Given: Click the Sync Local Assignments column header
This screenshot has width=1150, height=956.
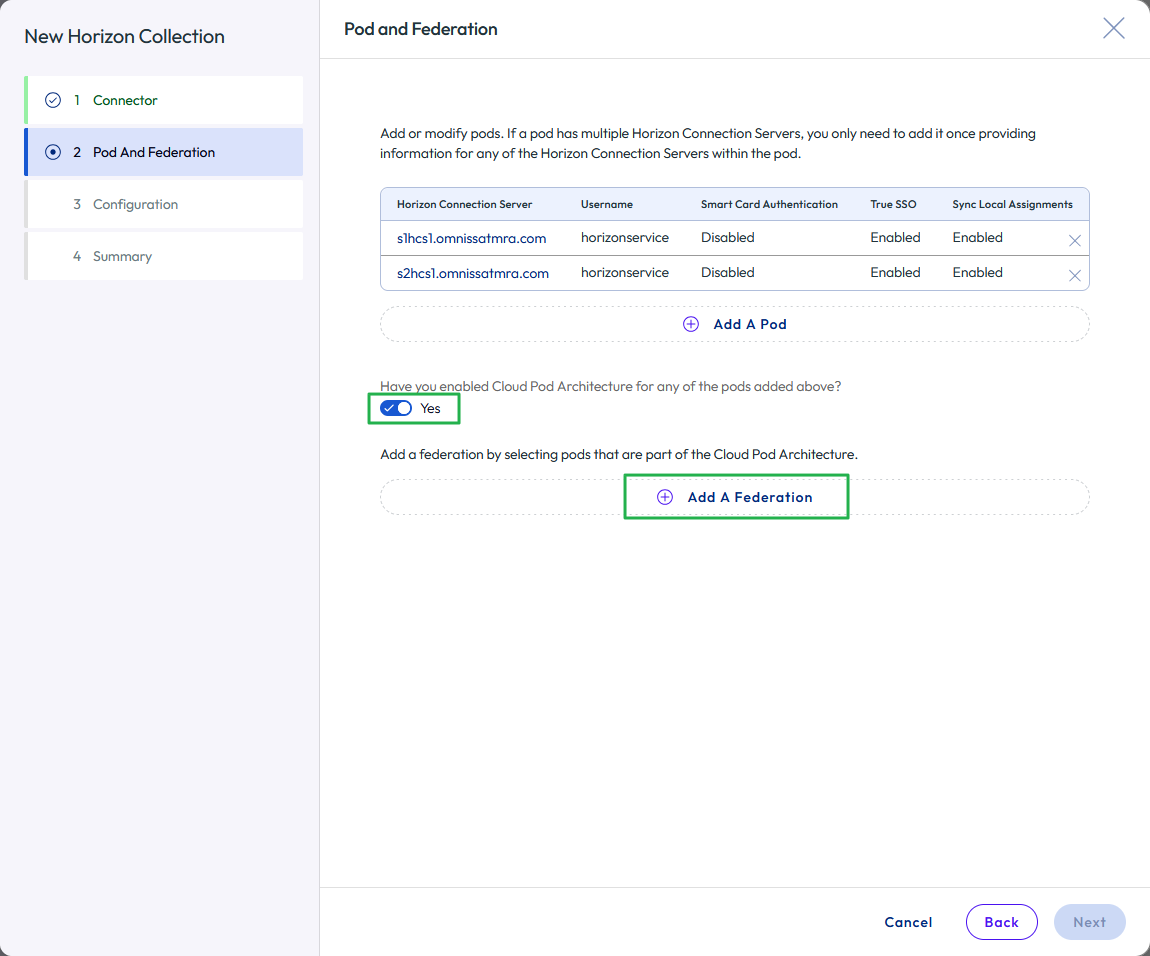Looking at the screenshot, I should 1012,204.
